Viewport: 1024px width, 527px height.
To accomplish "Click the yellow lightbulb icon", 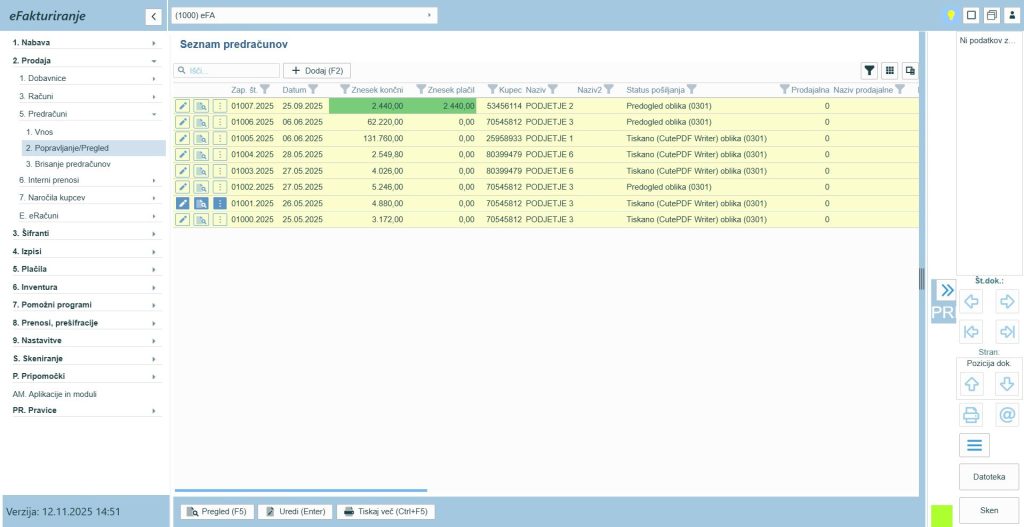I will [951, 15].
